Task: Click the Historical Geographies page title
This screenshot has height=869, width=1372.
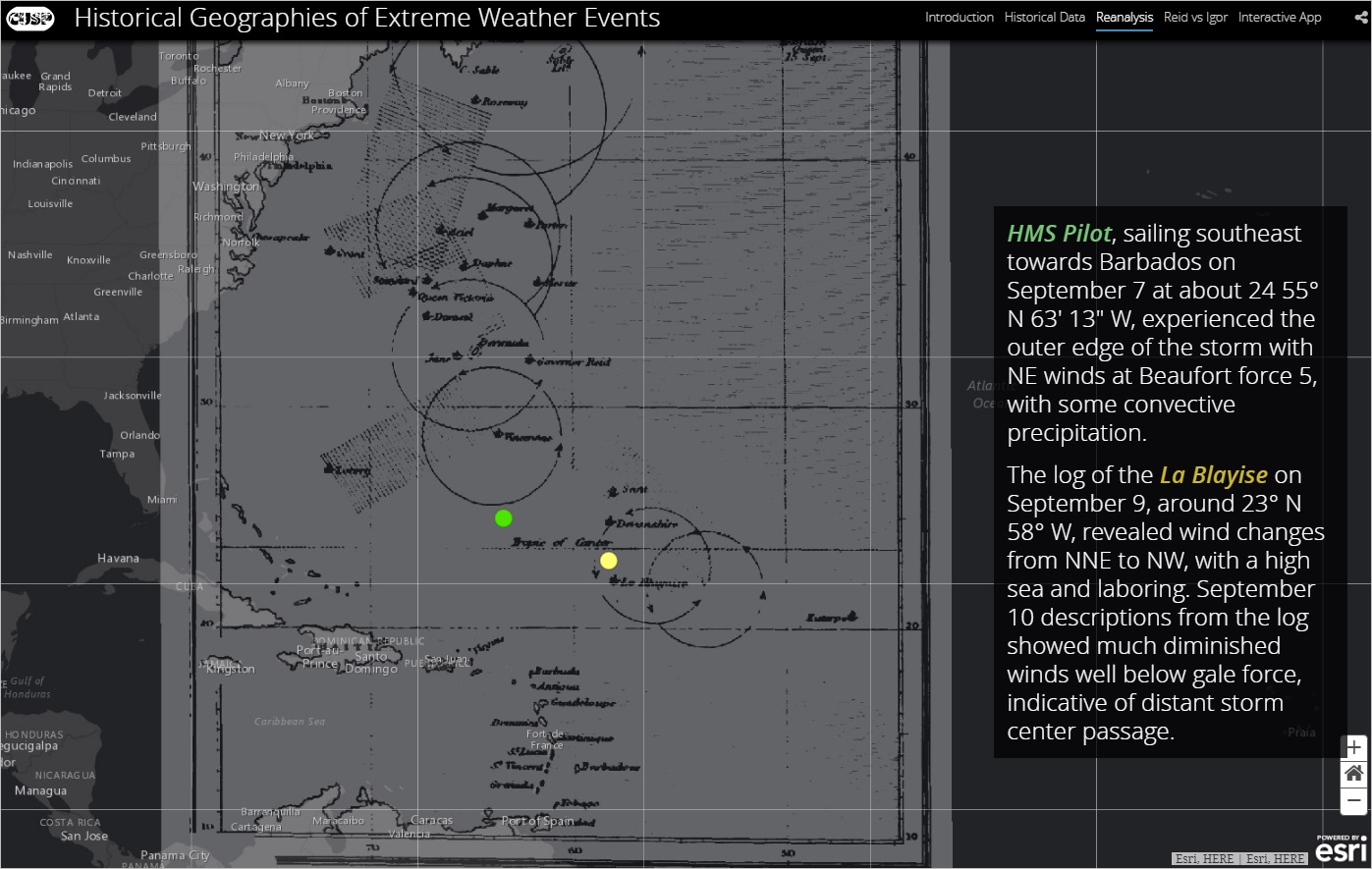Action: tap(366, 19)
